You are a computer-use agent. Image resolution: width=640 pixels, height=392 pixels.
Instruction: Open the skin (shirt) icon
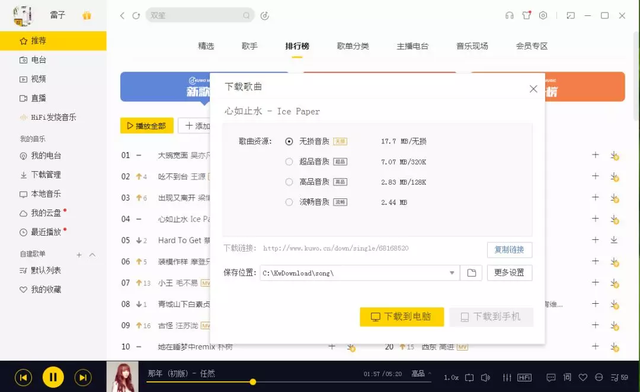pos(527,15)
